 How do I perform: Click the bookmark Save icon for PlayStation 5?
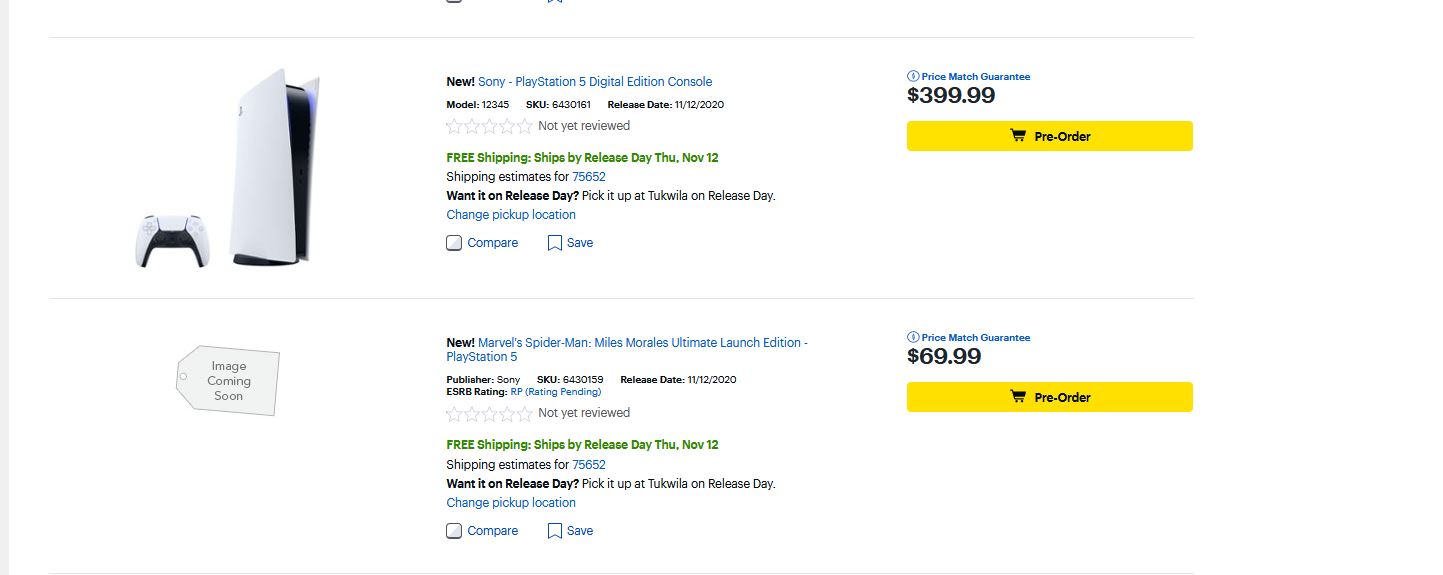555,243
